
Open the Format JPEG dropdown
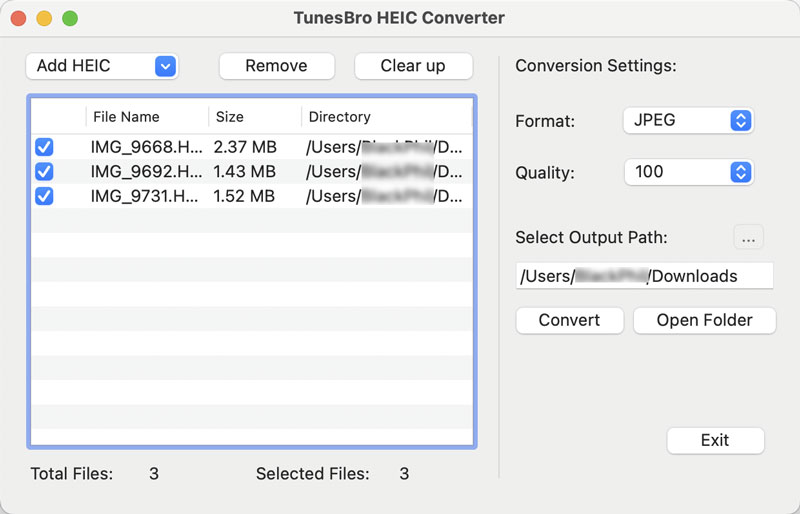pyautogui.click(x=688, y=120)
